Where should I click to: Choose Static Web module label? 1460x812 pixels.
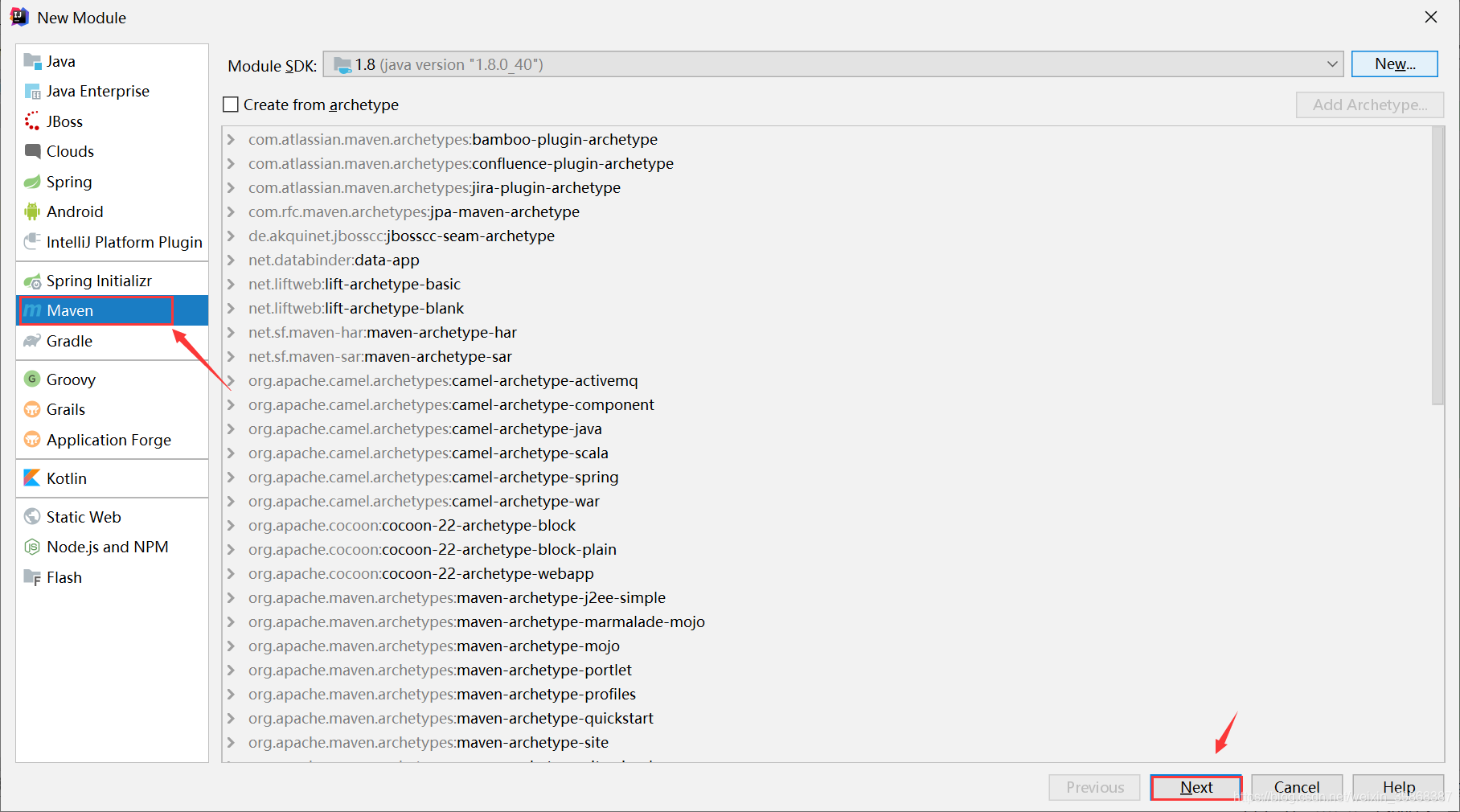pyautogui.click(x=84, y=517)
